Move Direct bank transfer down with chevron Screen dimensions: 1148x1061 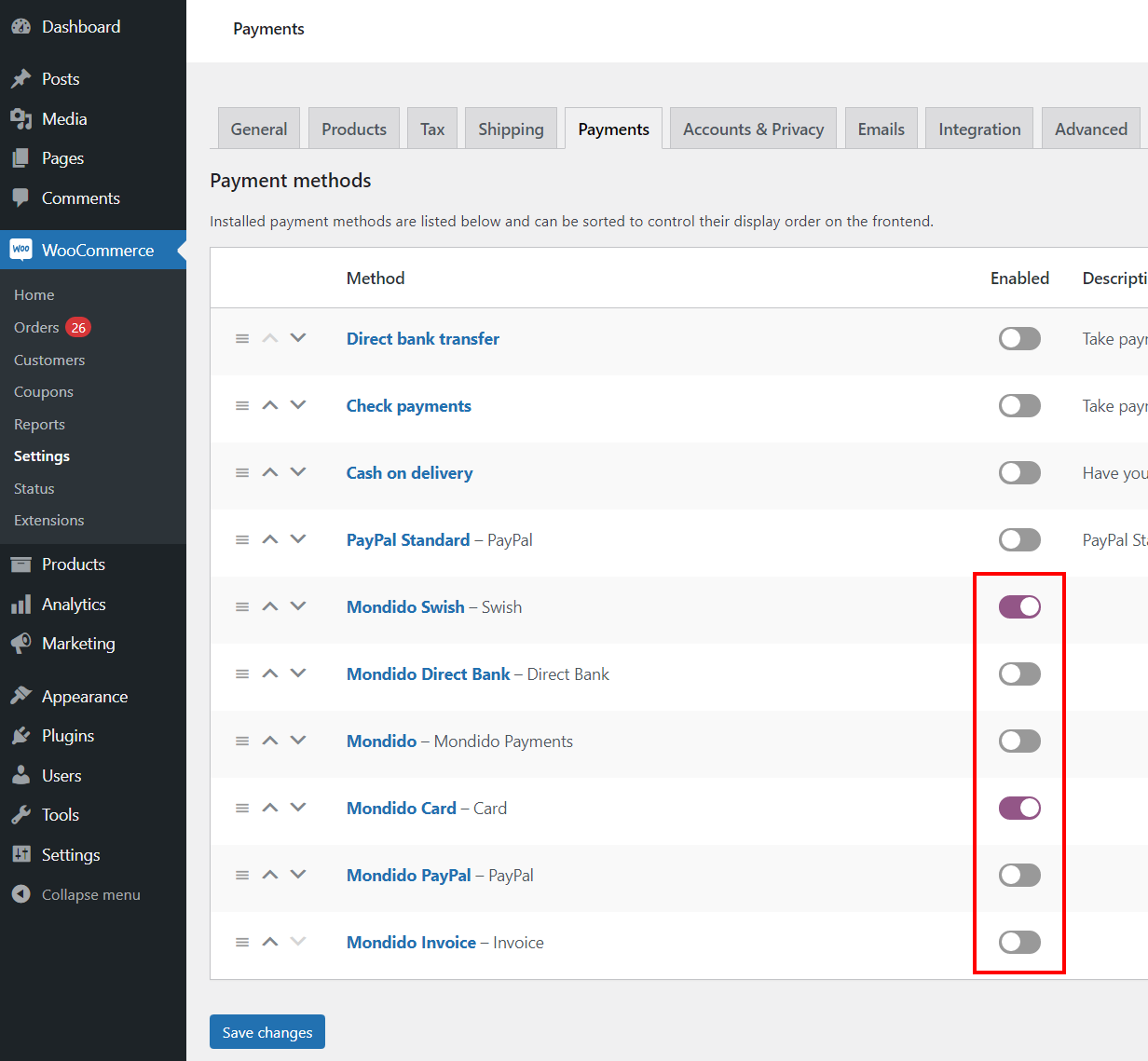298,338
